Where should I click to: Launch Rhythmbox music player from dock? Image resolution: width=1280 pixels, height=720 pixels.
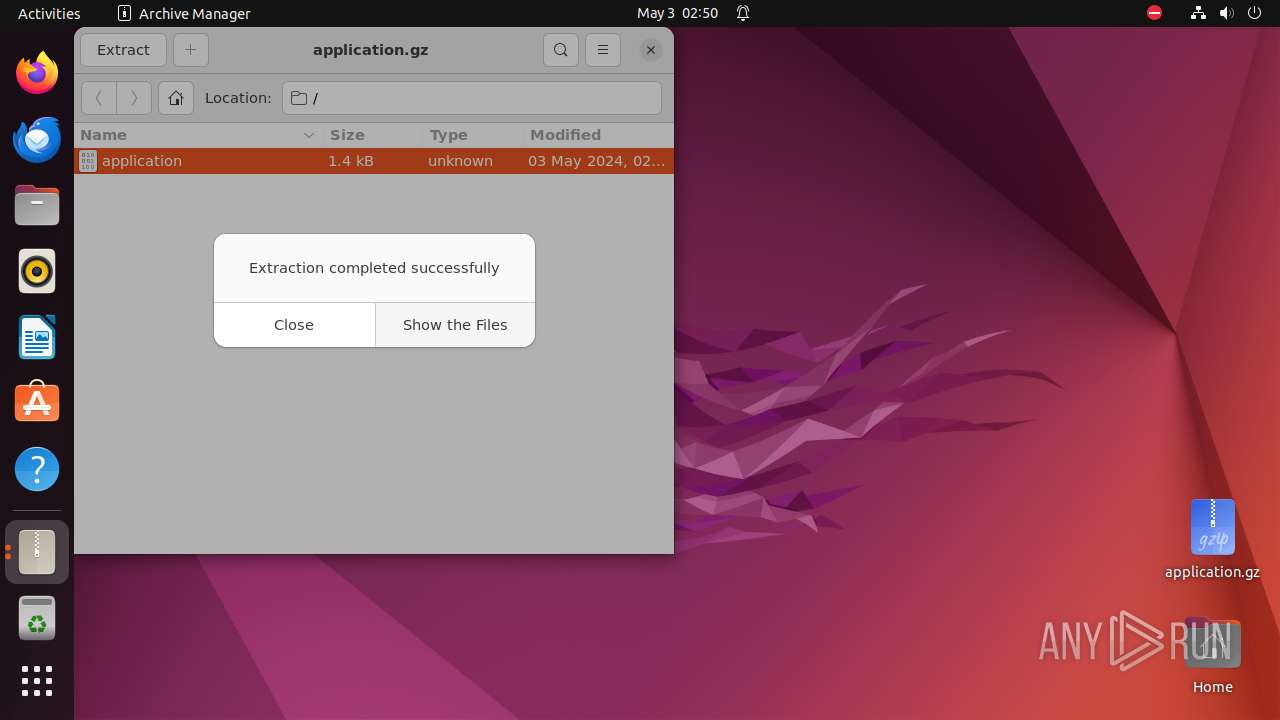pyautogui.click(x=37, y=271)
